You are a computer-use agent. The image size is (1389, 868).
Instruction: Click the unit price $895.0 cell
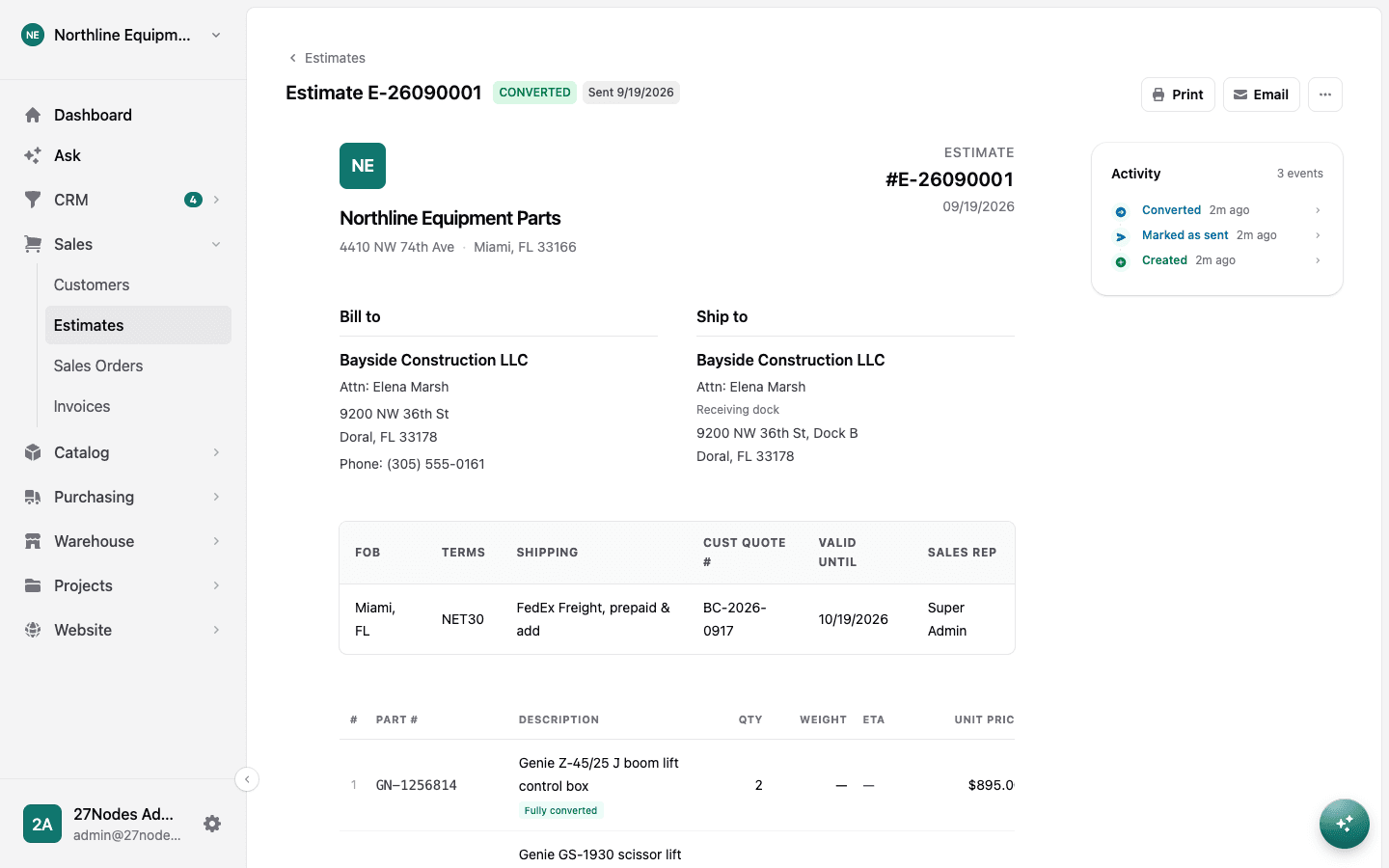click(x=991, y=785)
